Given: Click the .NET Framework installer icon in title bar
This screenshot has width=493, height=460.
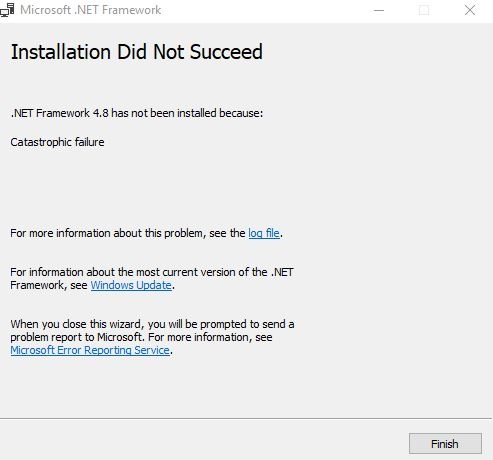Looking at the screenshot, I should pyautogui.click(x=7, y=10).
